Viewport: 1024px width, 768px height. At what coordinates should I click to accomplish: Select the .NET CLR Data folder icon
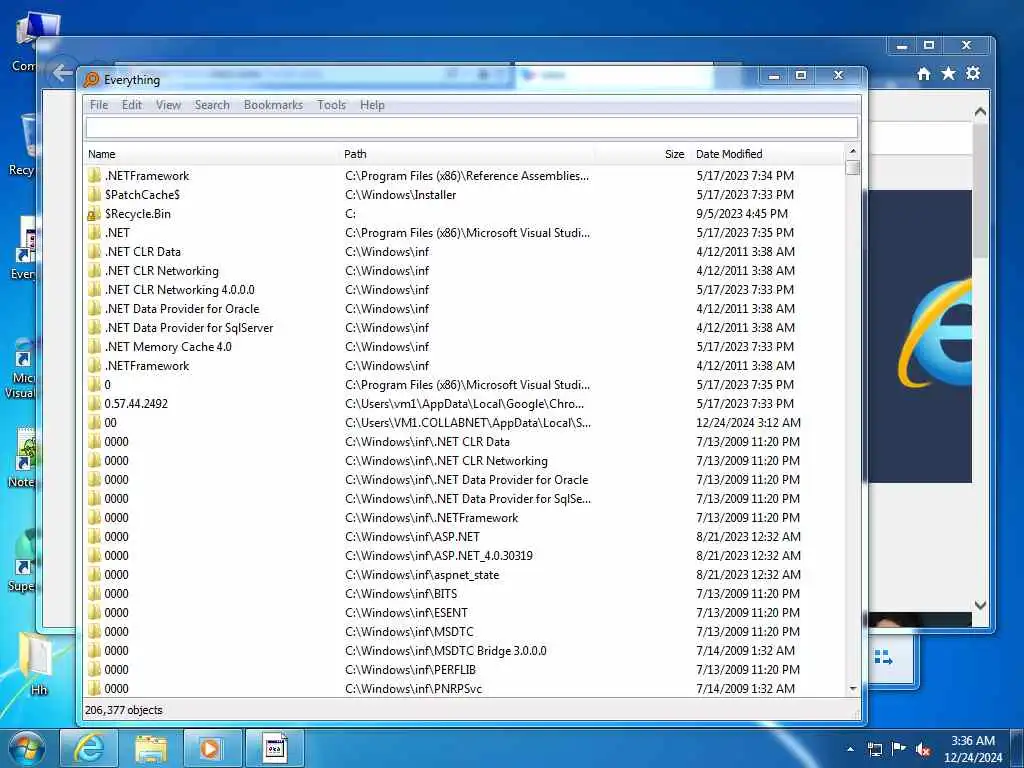tap(94, 252)
